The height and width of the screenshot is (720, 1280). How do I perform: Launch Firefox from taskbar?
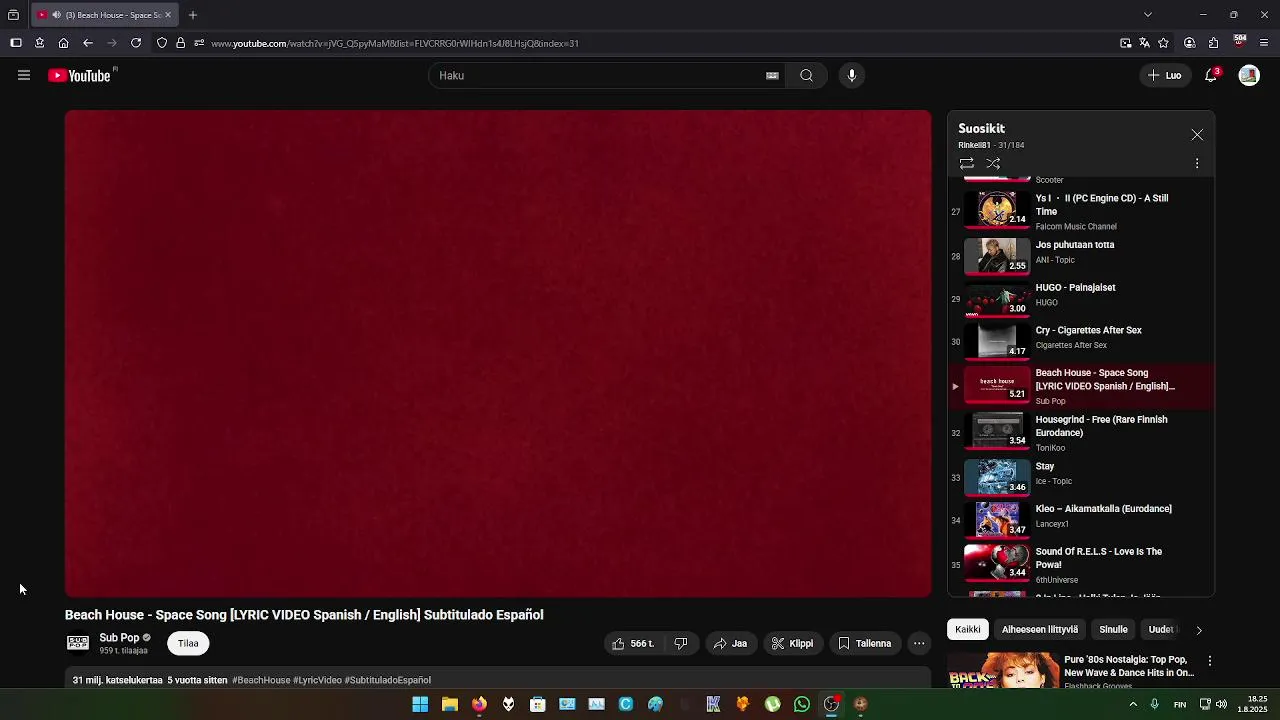pyautogui.click(x=479, y=704)
